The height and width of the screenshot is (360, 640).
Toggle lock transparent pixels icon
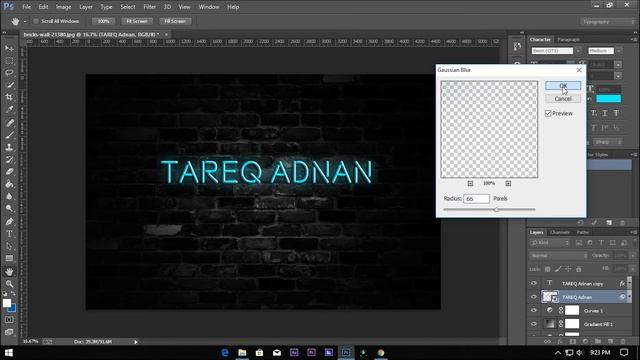coord(548,269)
